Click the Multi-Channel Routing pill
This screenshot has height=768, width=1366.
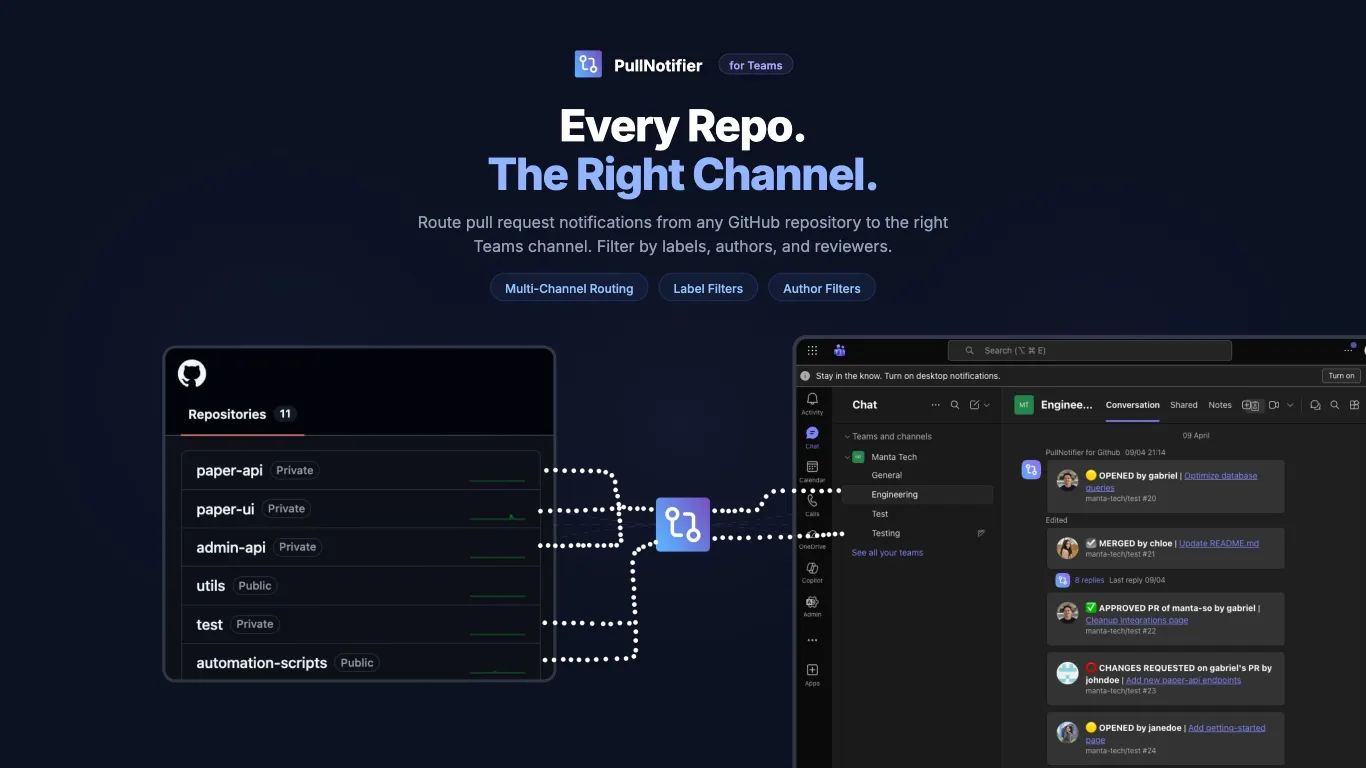click(x=569, y=288)
